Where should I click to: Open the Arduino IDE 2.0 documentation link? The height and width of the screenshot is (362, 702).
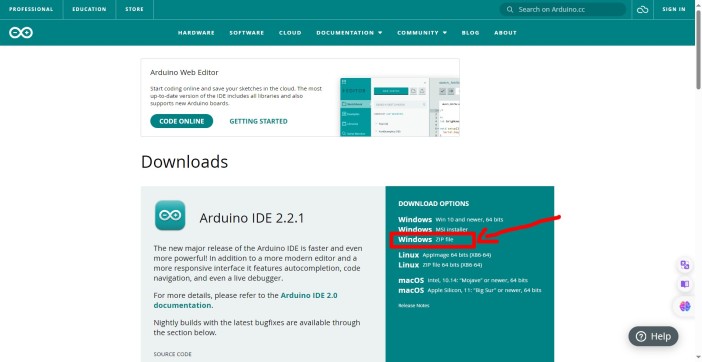pyautogui.click(x=245, y=300)
